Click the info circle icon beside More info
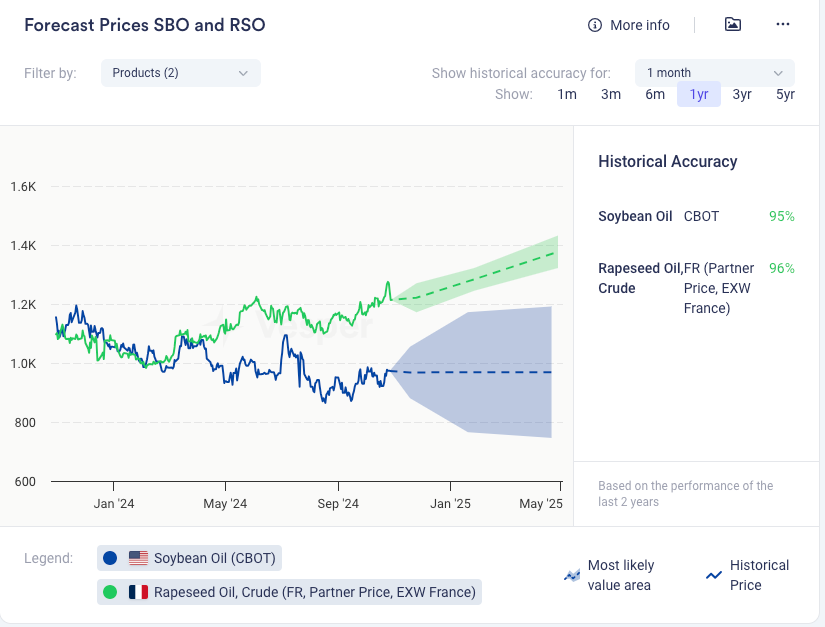The image size is (825, 627). pos(595,25)
